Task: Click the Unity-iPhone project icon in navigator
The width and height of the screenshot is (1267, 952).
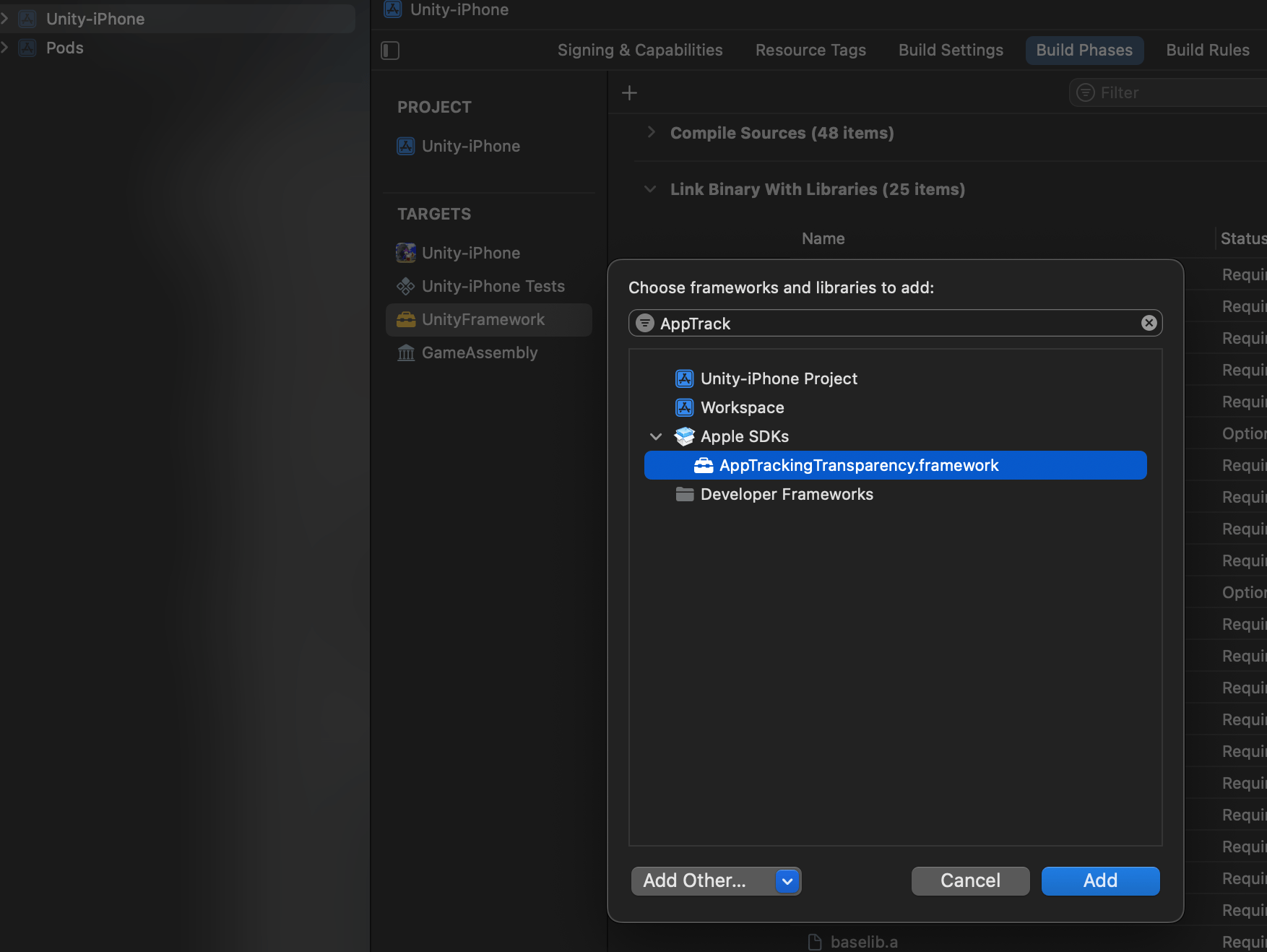Action: coord(27,19)
